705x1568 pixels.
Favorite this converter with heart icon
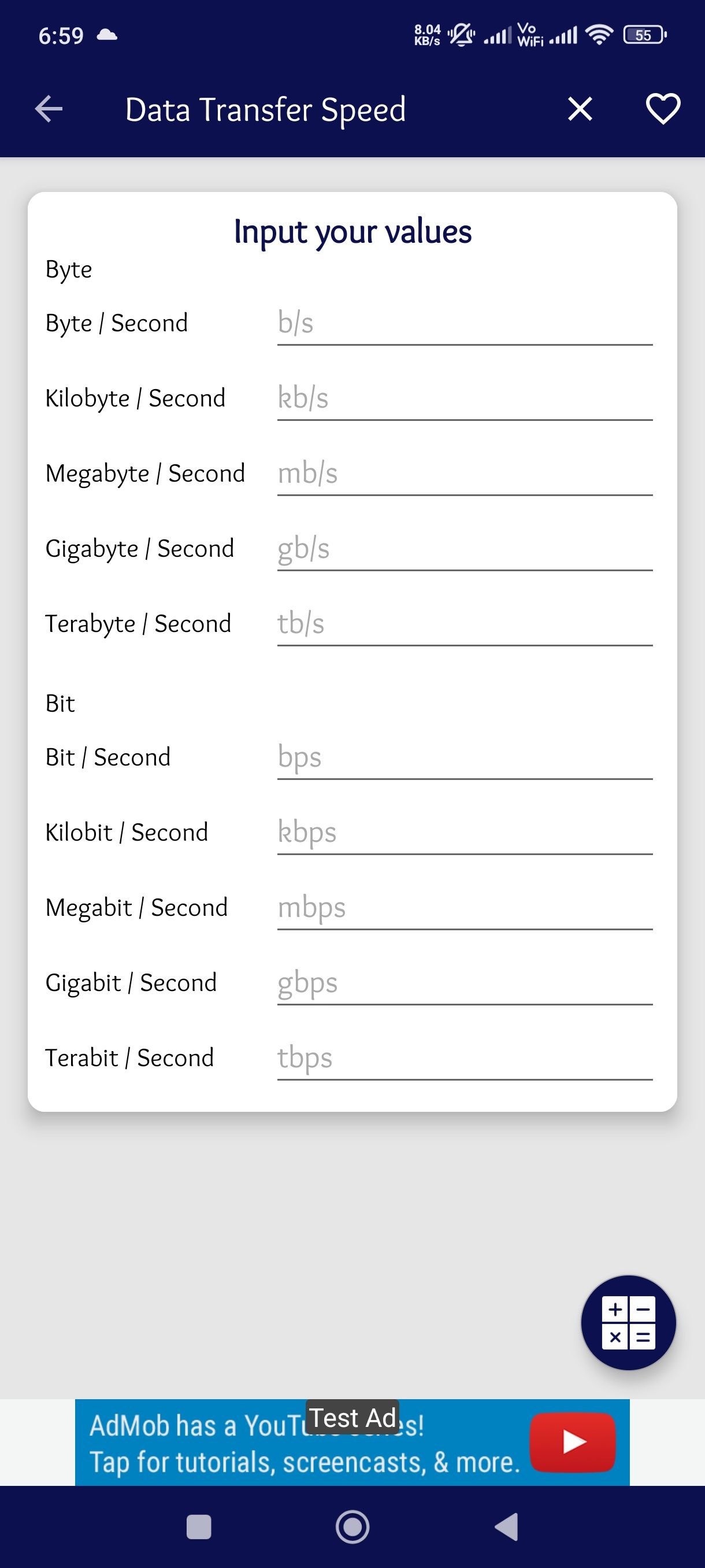coord(662,110)
